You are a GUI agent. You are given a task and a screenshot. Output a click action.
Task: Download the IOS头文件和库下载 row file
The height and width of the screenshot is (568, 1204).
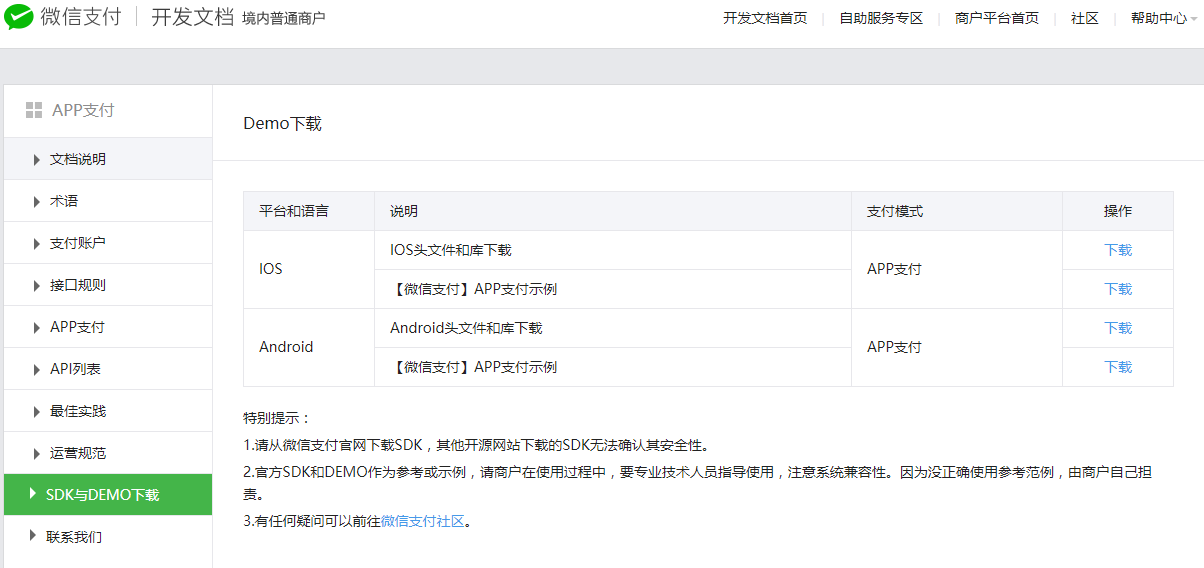(1118, 250)
